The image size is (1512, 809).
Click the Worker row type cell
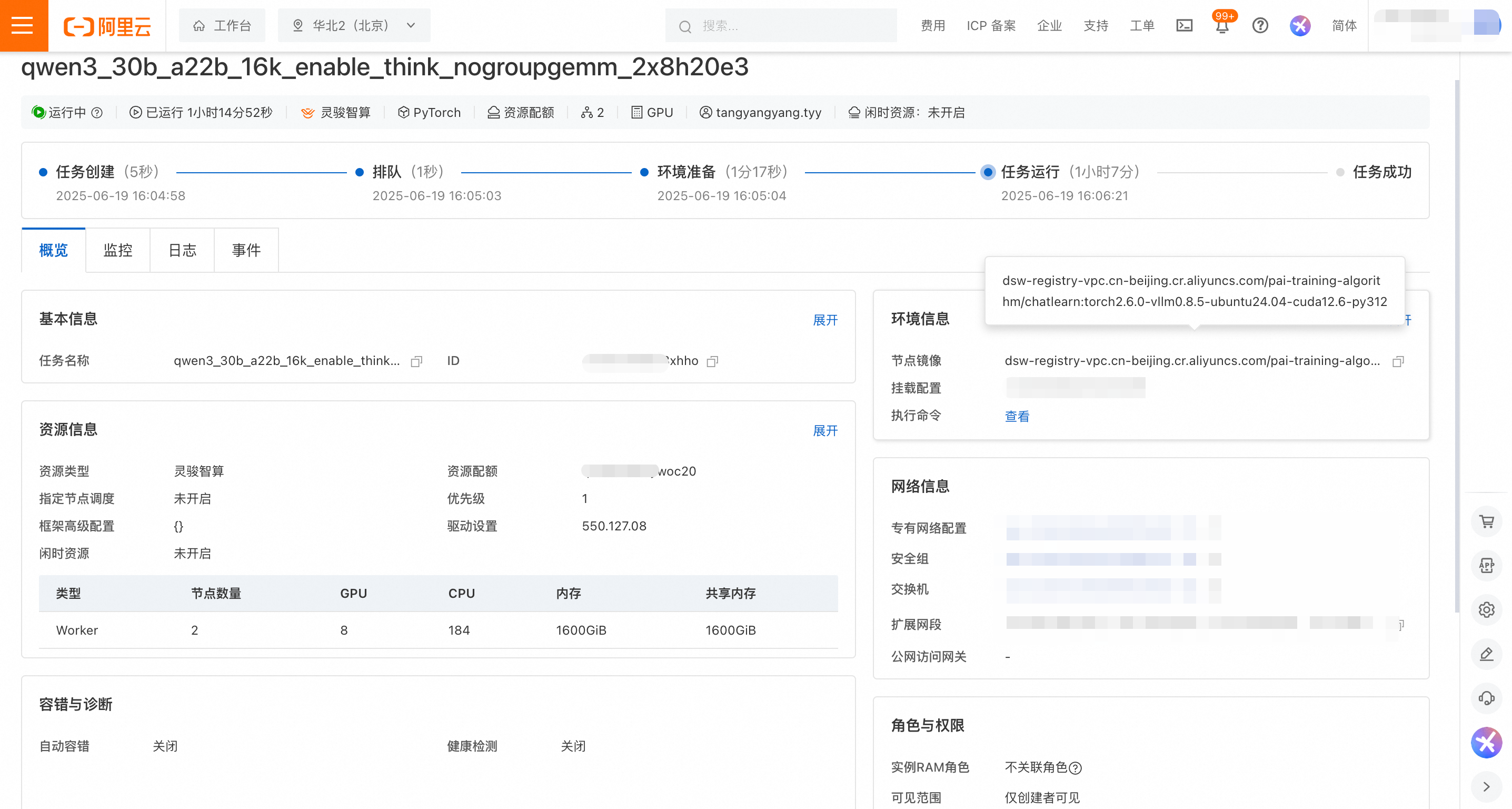[x=77, y=630]
